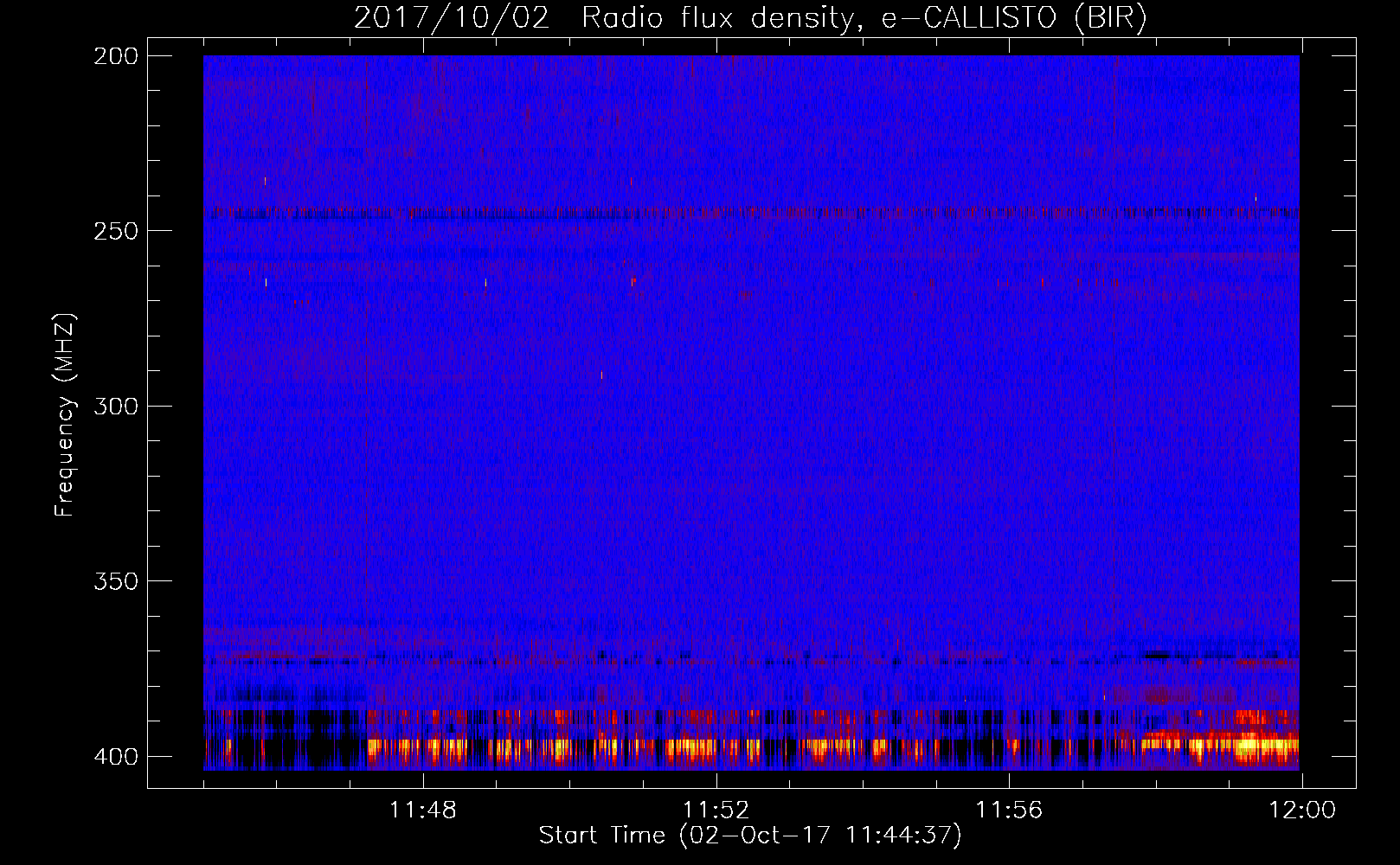Click the 11:48 time tick label
The height and width of the screenshot is (865, 1400).
pos(422,811)
